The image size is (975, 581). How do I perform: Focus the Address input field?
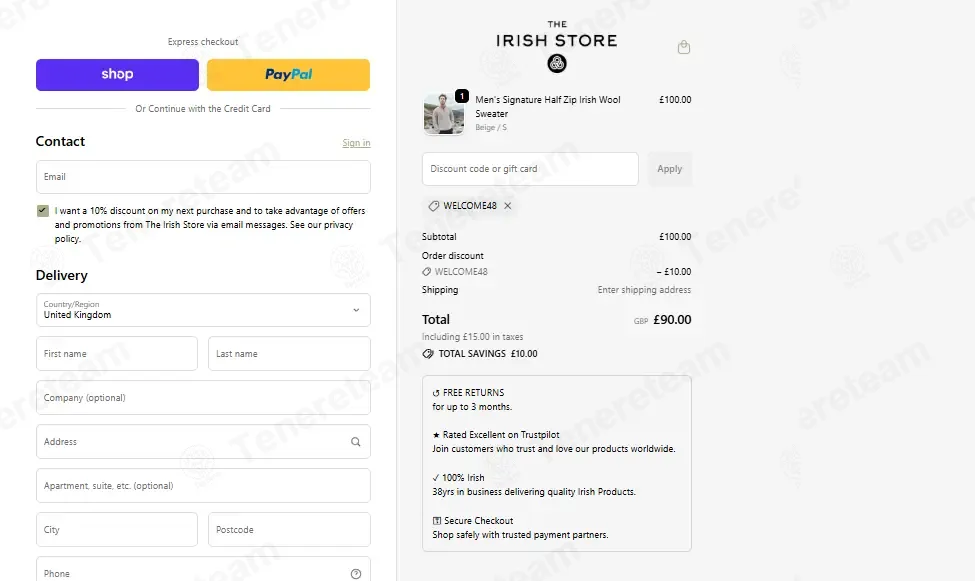pyautogui.click(x=203, y=442)
